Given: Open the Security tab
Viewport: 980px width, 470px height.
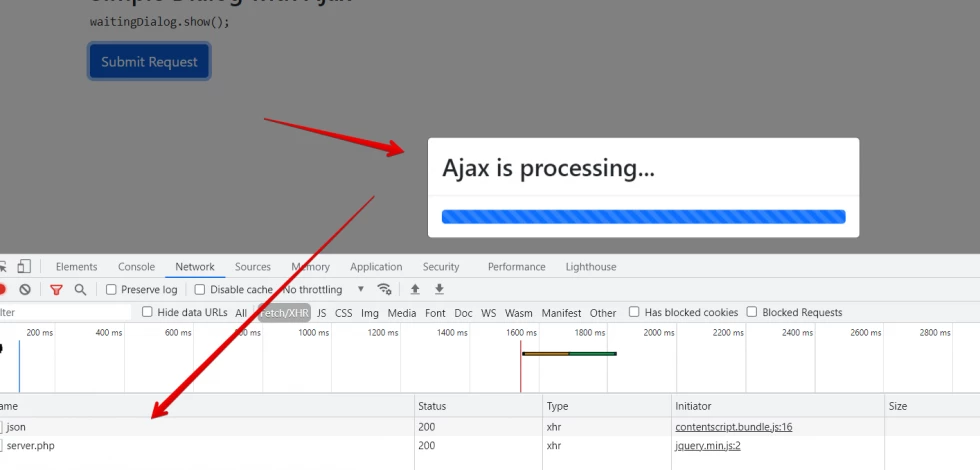Looking at the screenshot, I should (441, 267).
